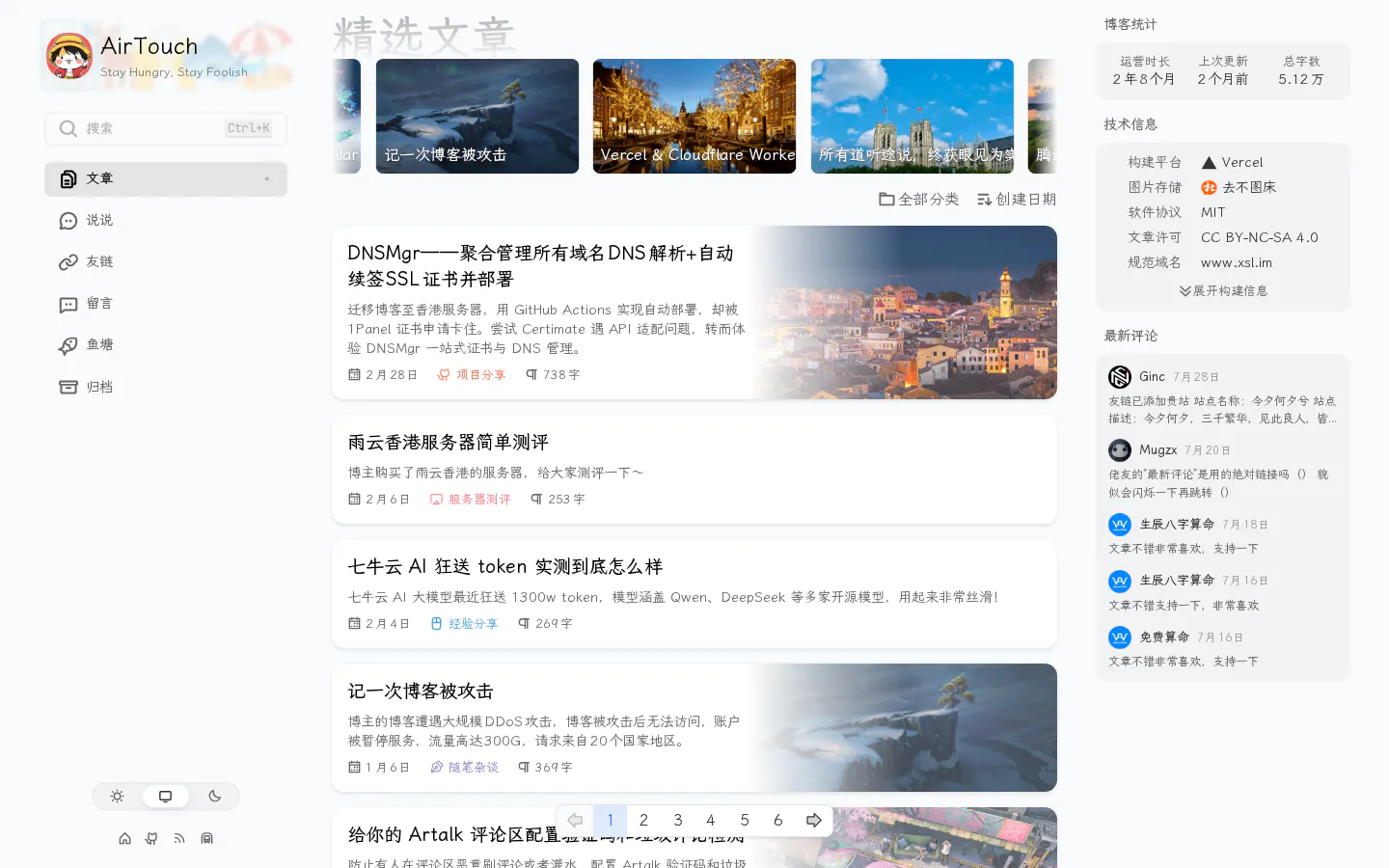Image resolution: width=1389 pixels, height=868 pixels.
Task: Go to page 2
Action: point(643,821)
